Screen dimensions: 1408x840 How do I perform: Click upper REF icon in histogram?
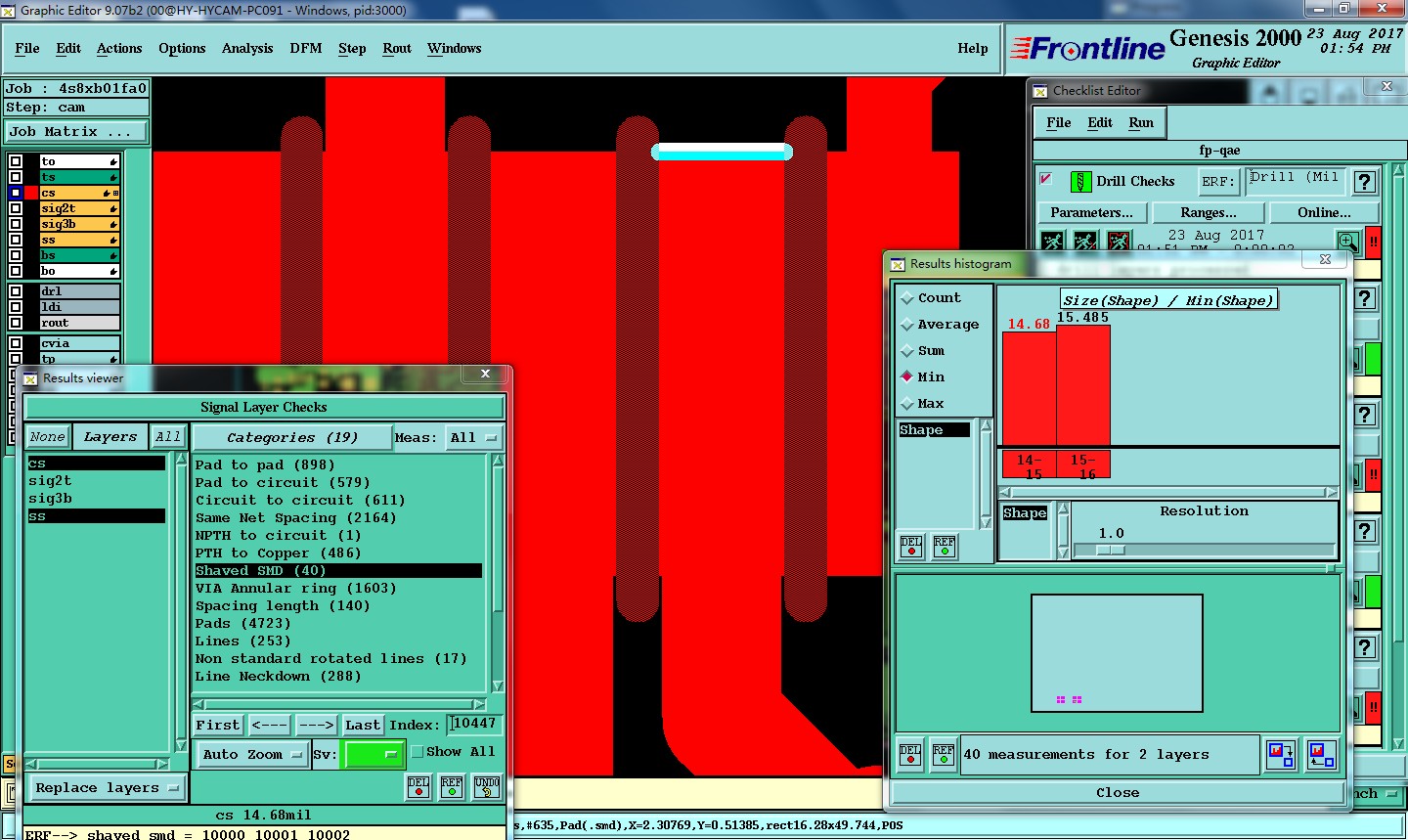[945, 546]
